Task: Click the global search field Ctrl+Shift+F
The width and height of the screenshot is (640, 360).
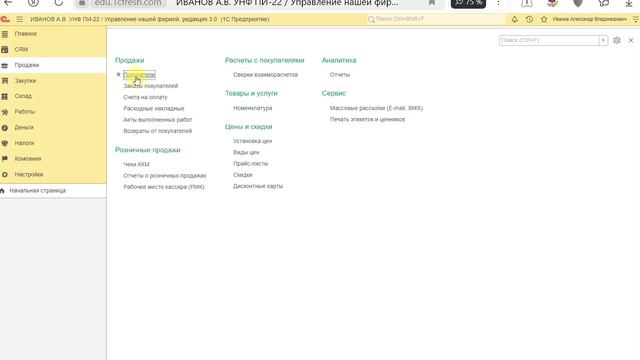Action: point(436,19)
